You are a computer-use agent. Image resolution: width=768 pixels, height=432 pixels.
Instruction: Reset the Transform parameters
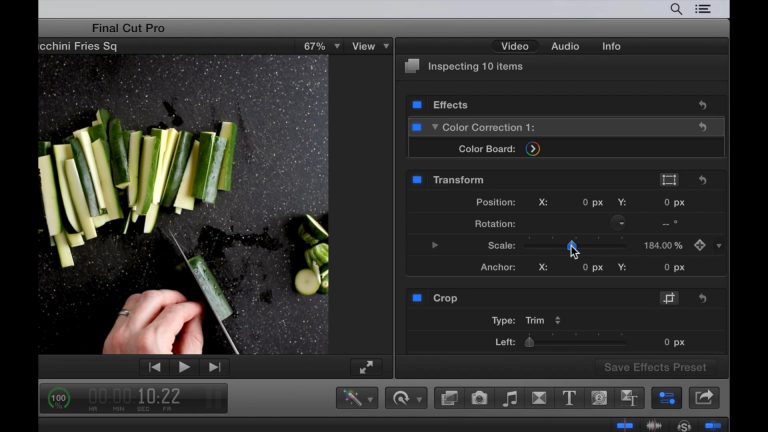pyautogui.click(x=702, y=180)
